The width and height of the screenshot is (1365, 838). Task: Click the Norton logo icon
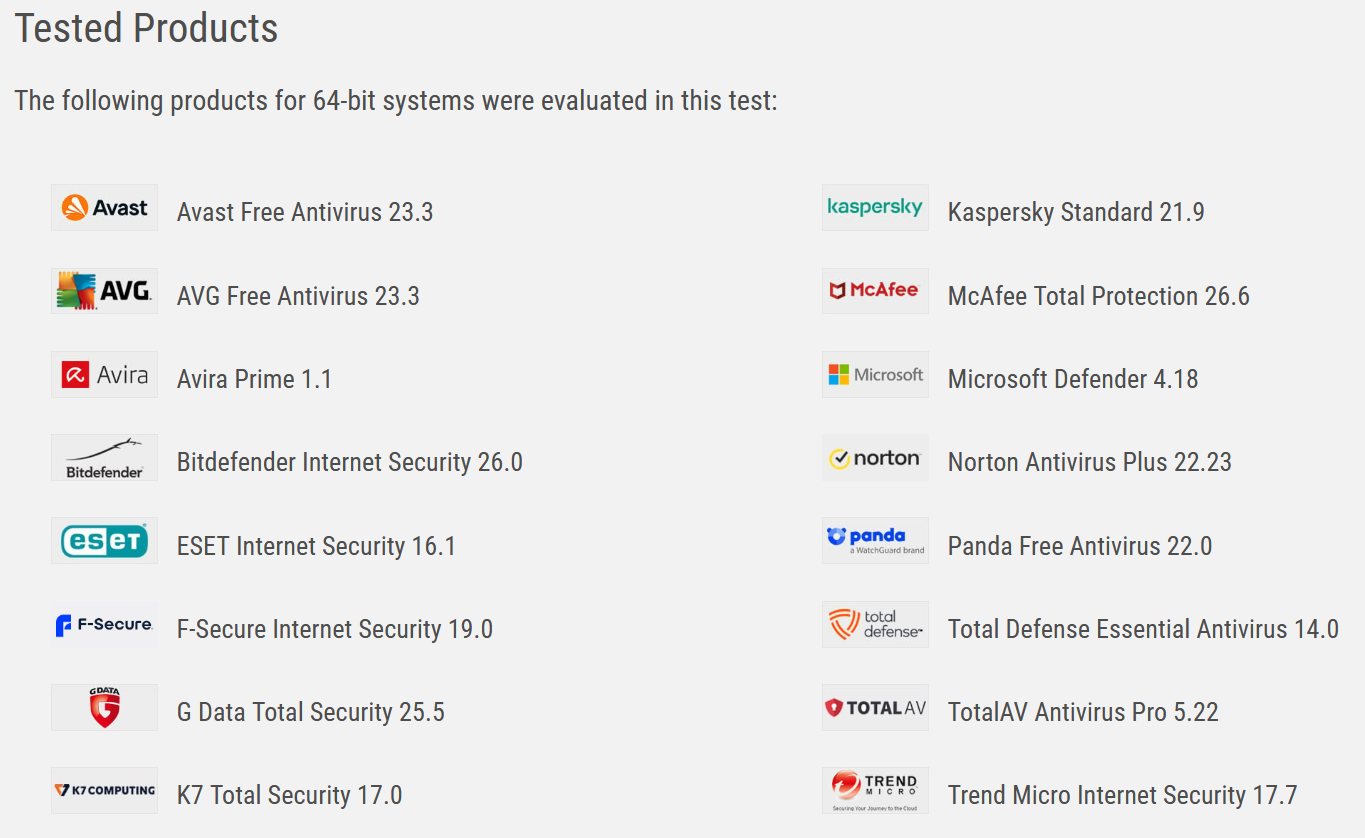click(875, 458)
